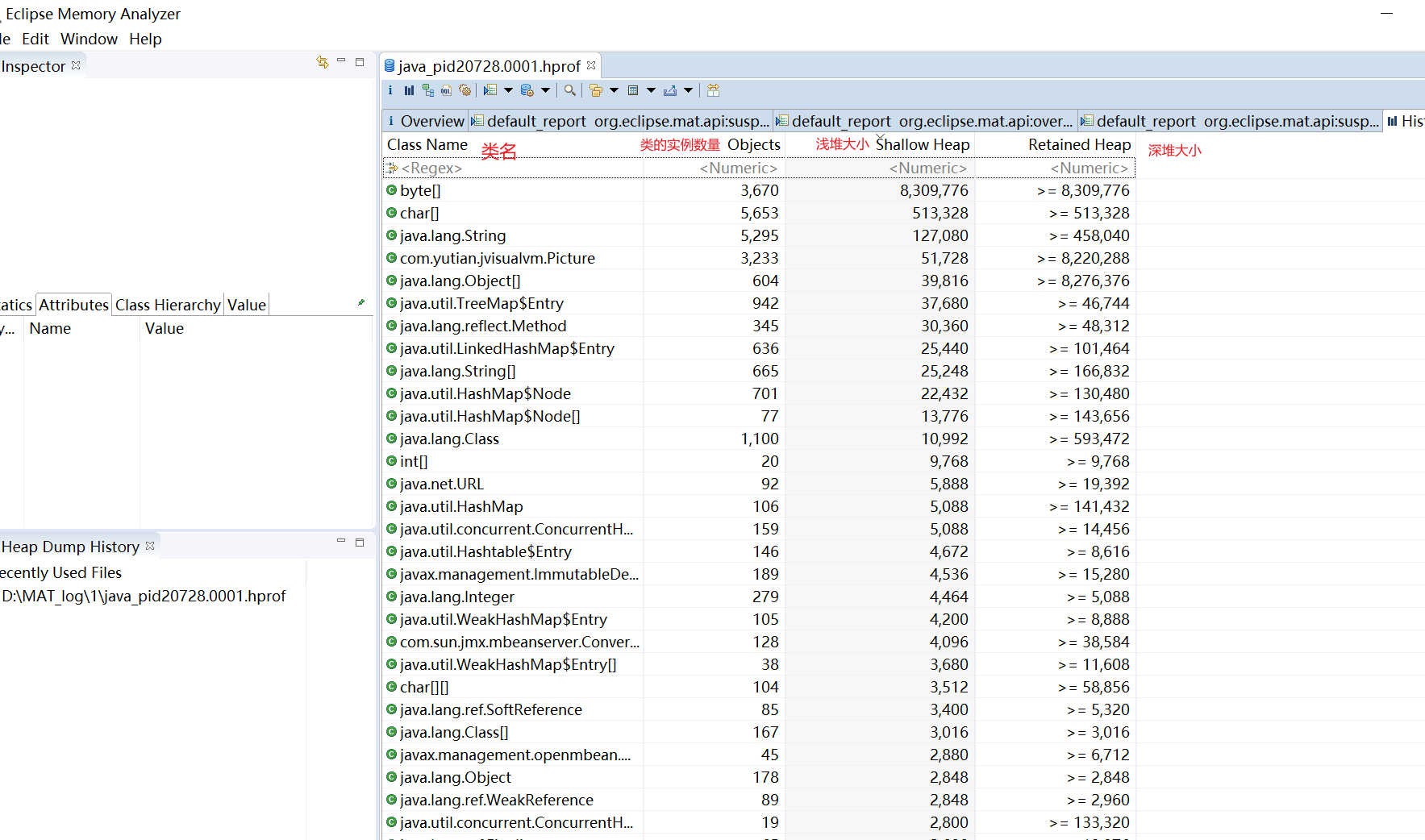
Task: Create a histogram from the toolbar
Action: tap(409, 90)
